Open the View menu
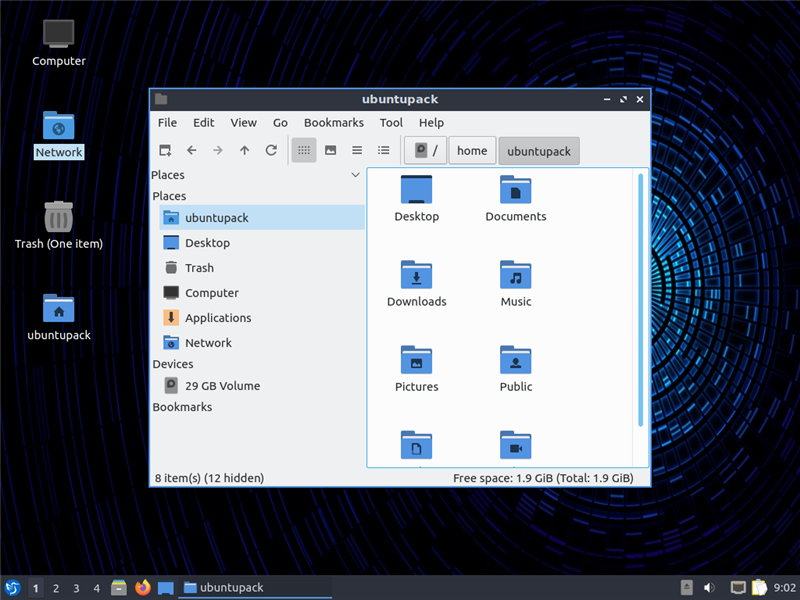The image size is (800, 600). point(243,123)
